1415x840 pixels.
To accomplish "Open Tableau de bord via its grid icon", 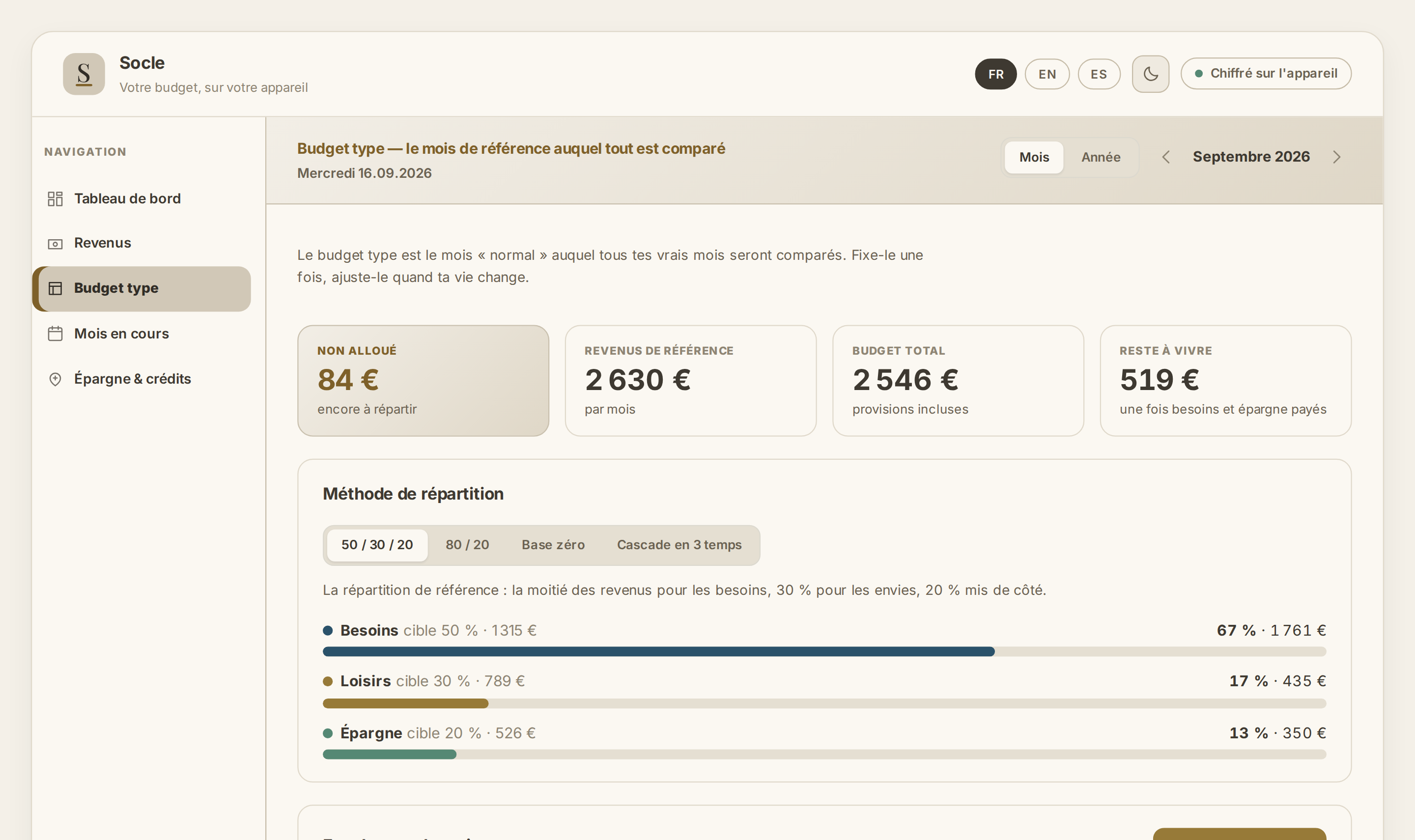I will [55, 198].
